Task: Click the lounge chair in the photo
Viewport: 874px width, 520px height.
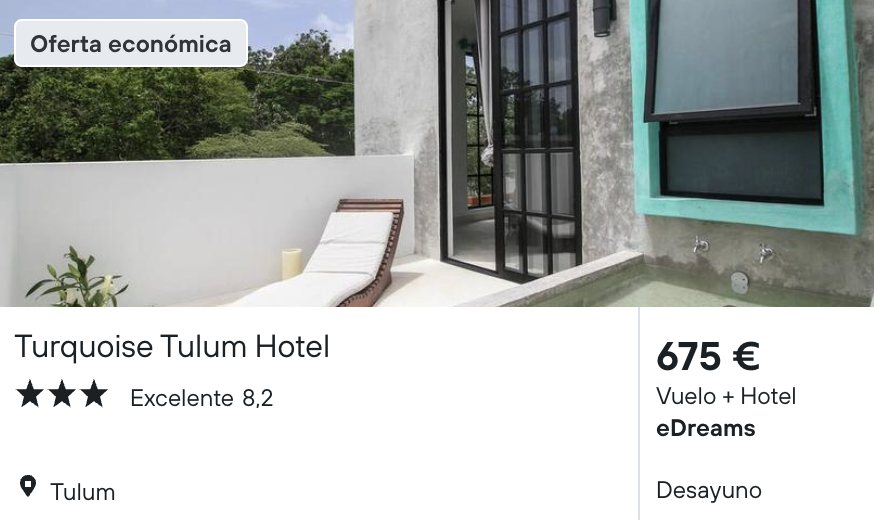Action: (x=334, y=256)
